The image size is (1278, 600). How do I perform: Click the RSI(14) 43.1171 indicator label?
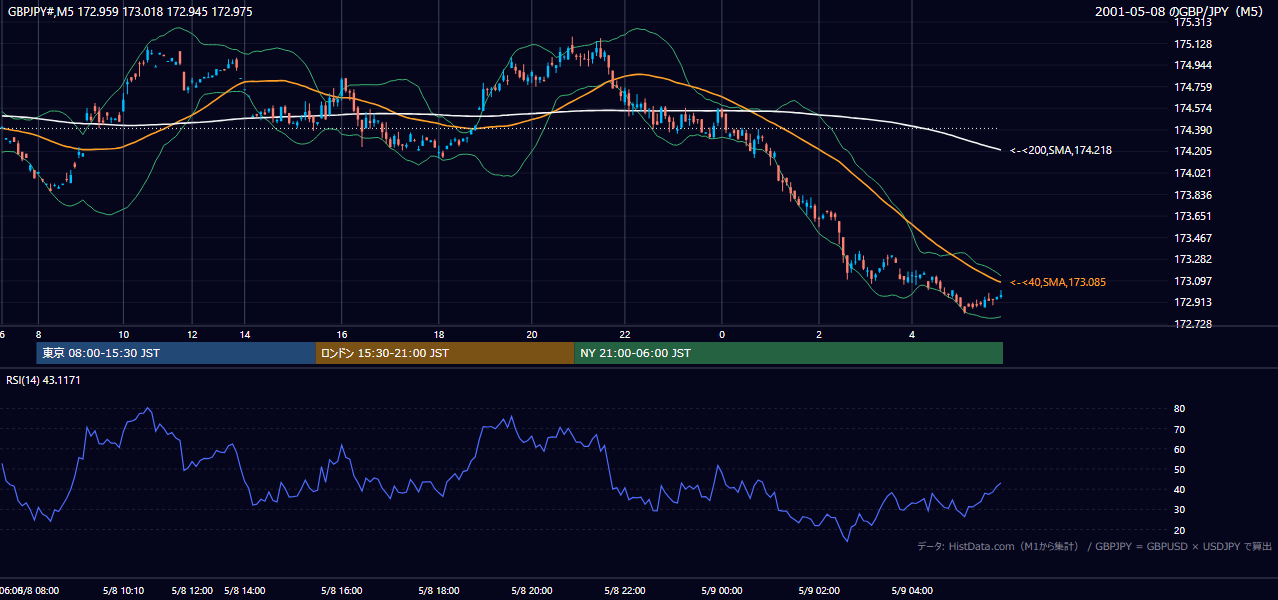[43, 380]
